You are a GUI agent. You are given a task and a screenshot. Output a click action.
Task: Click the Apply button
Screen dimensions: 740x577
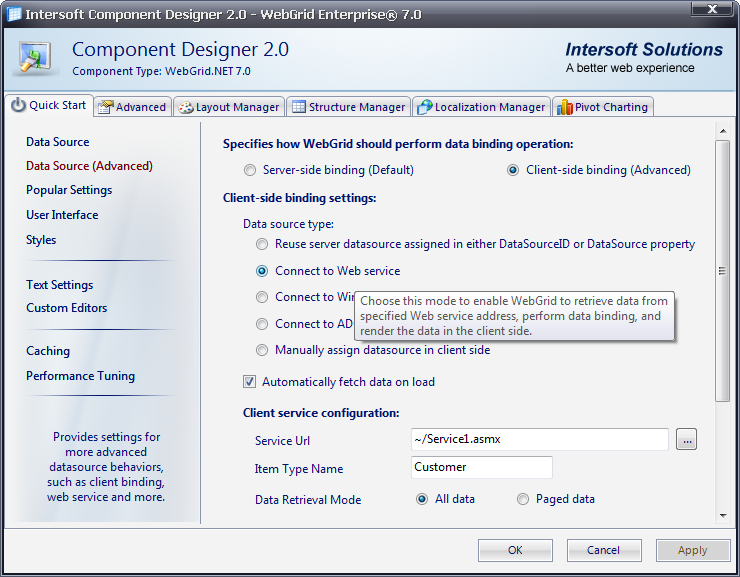(x=693, y=550)
